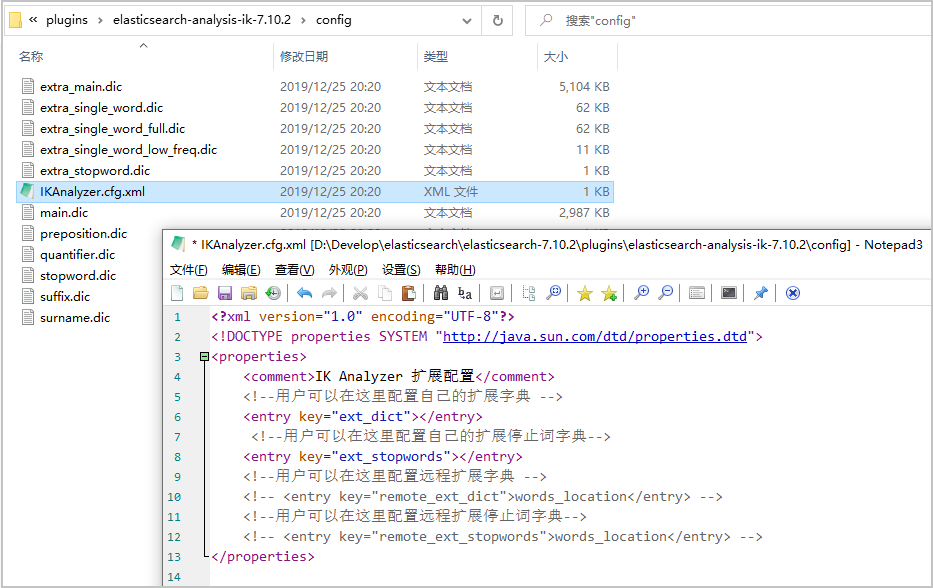Select the surname.dic file
The height and width of the screenshot is (588, 933).
75,318
